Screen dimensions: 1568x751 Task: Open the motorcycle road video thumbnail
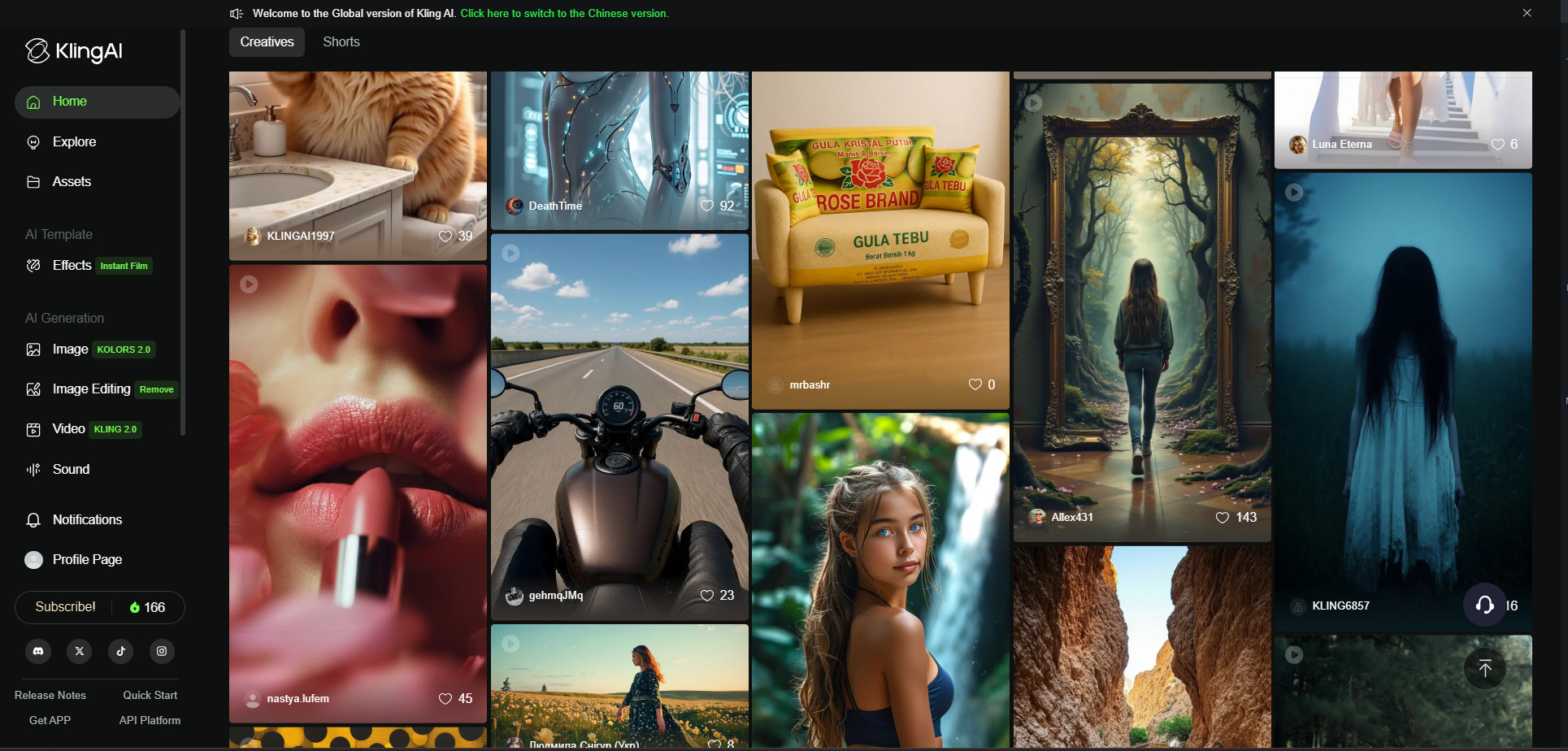click(619, 427)
